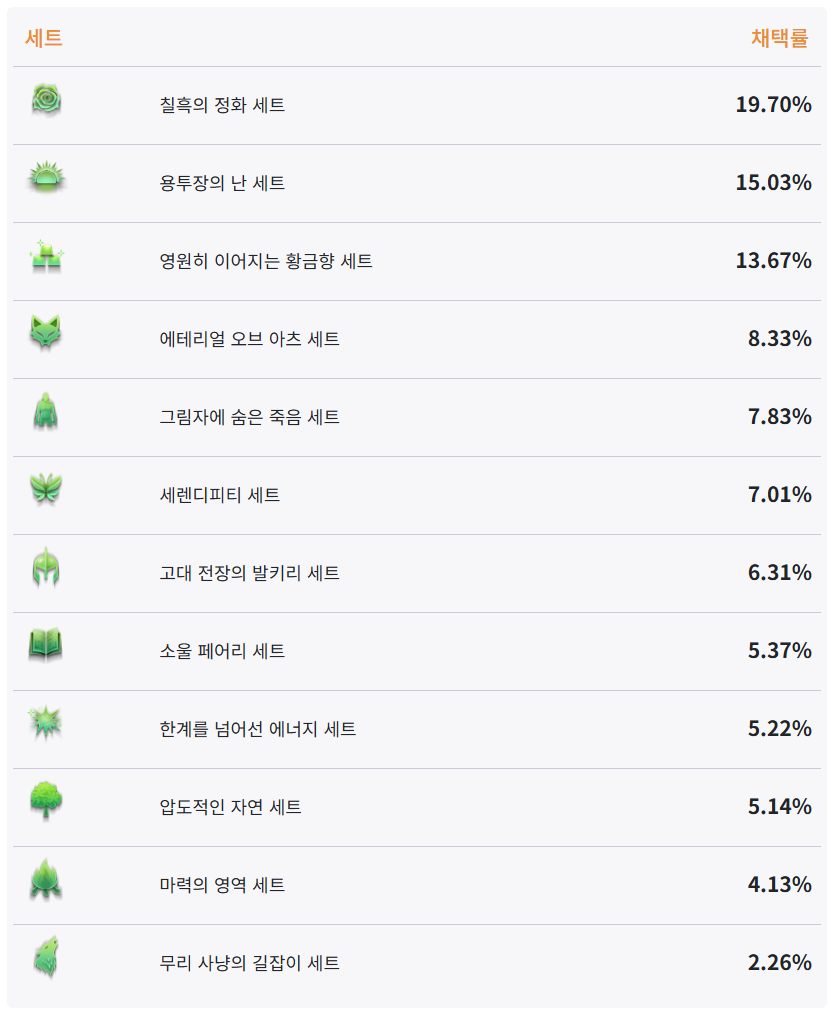Click the 19.70% adoption rate value
The width and height of the screenshot is (832, 1012).
(773, 105)
